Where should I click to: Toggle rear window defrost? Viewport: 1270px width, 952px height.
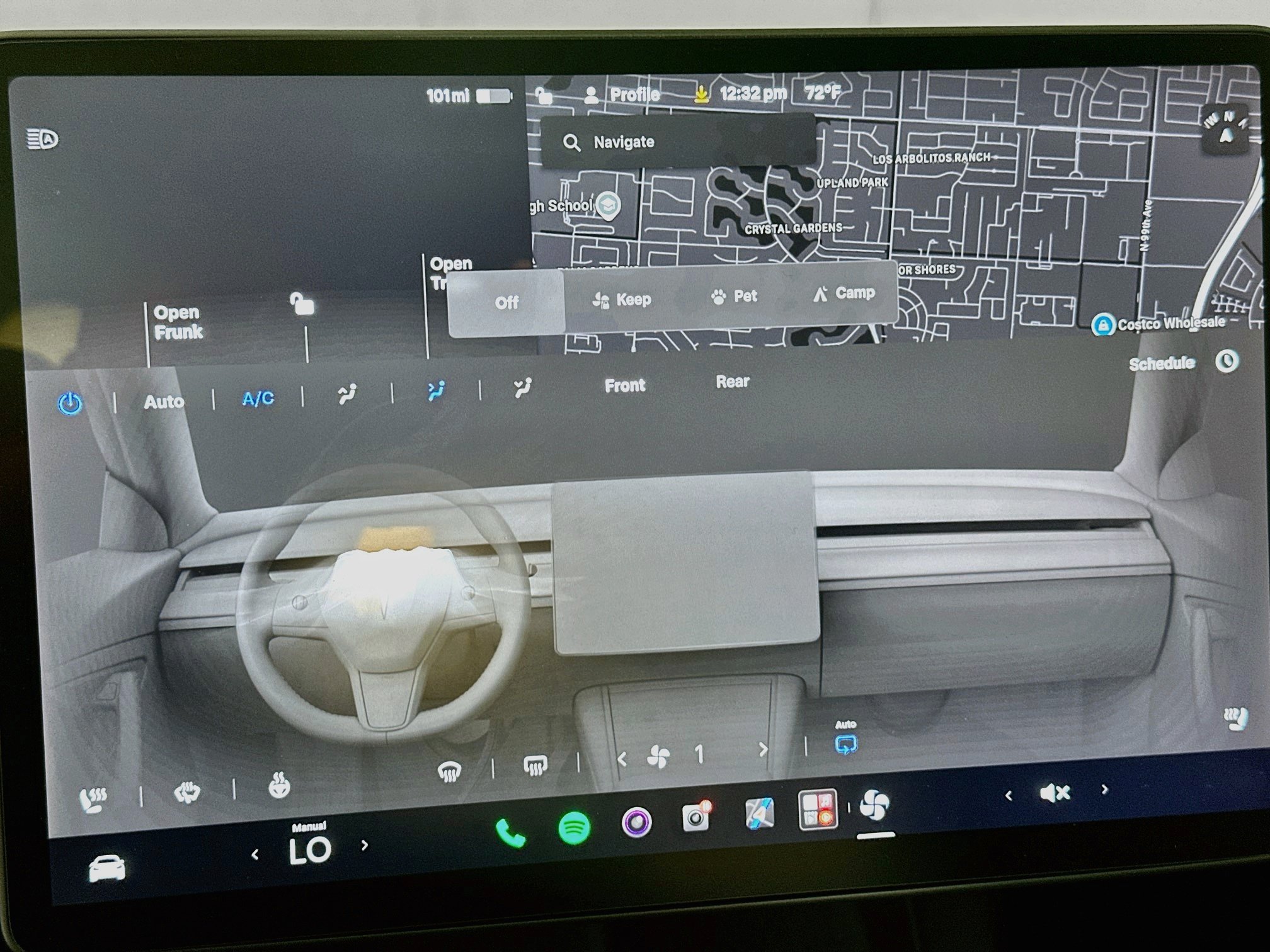tap(535, 766)
